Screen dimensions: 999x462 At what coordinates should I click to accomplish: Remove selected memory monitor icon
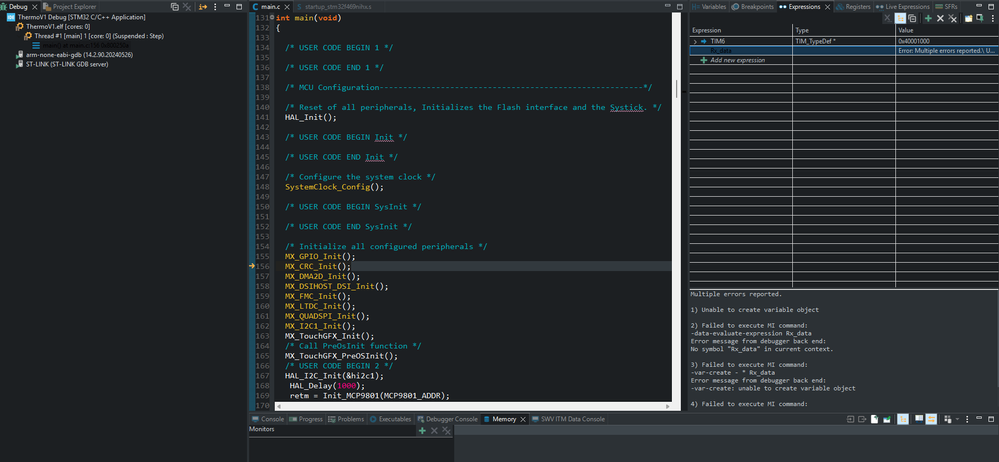tap(435, 431)
